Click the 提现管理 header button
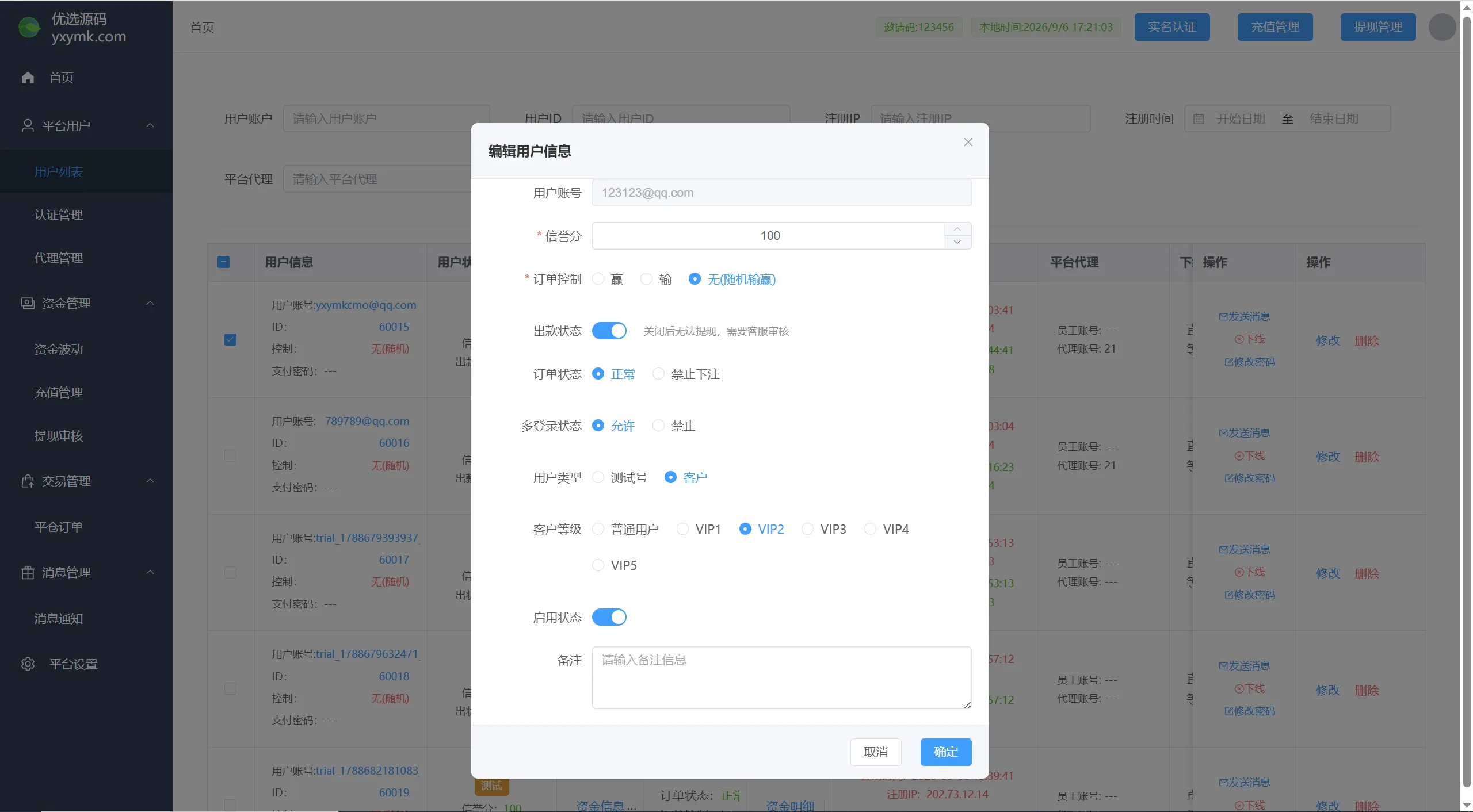Viewport: 1473px width, 812px height. 1378,27
